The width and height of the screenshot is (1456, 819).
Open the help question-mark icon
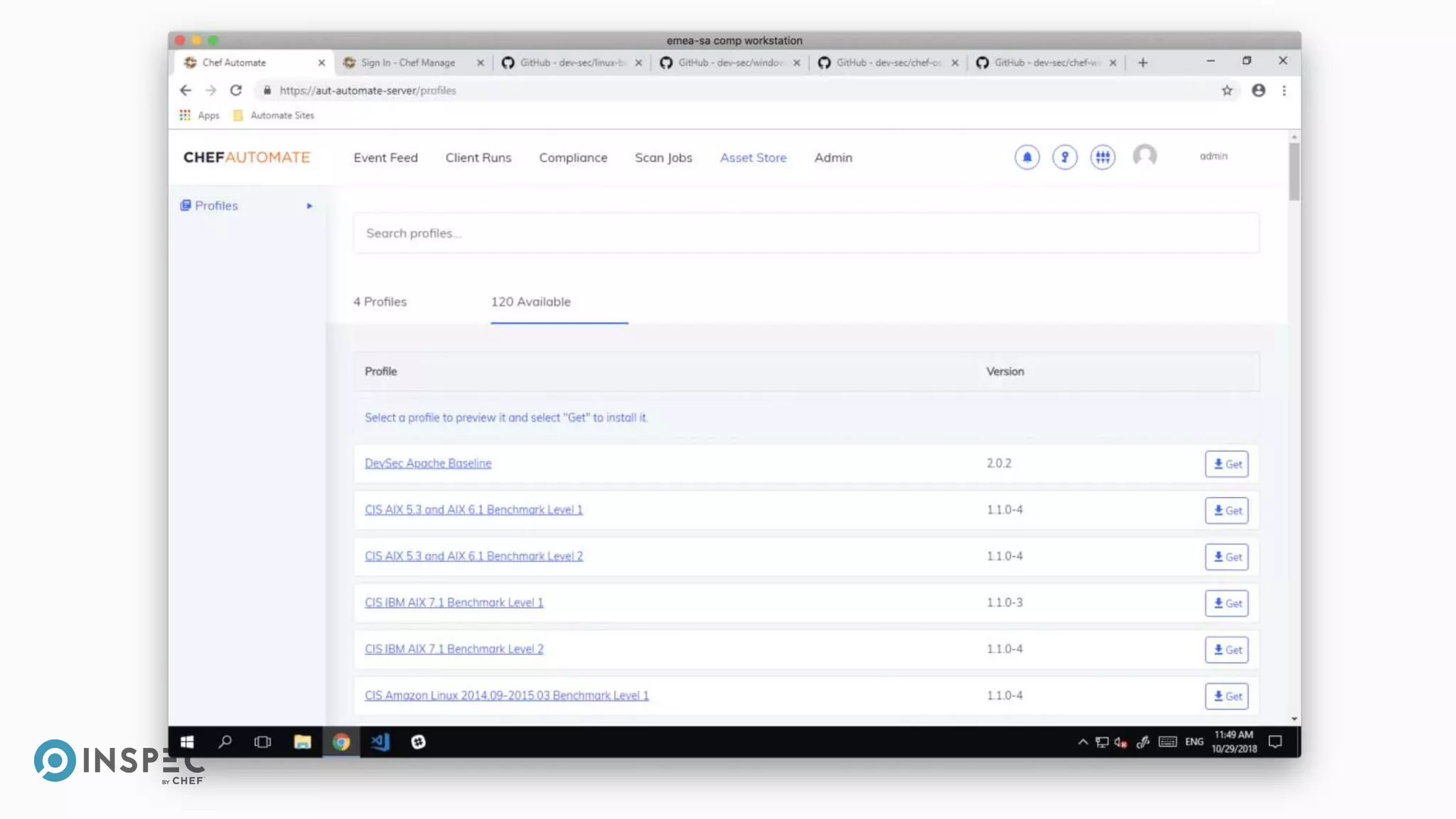[1064, 157]
